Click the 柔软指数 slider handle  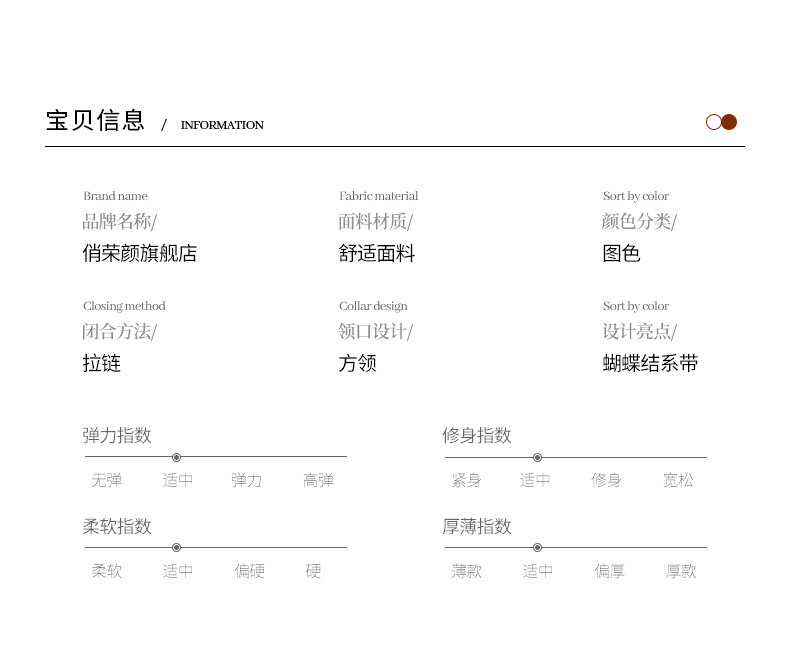point(176,548)
